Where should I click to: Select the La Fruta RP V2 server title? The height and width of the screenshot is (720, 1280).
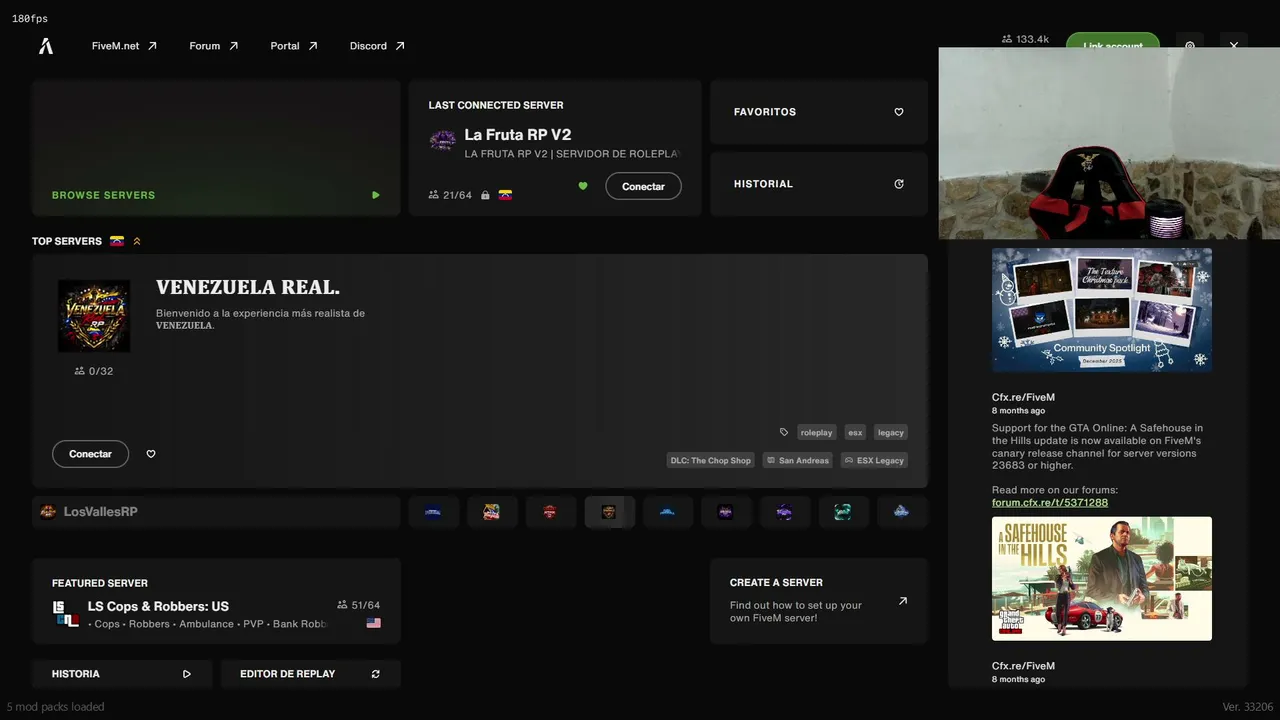(x=518, y=135)
